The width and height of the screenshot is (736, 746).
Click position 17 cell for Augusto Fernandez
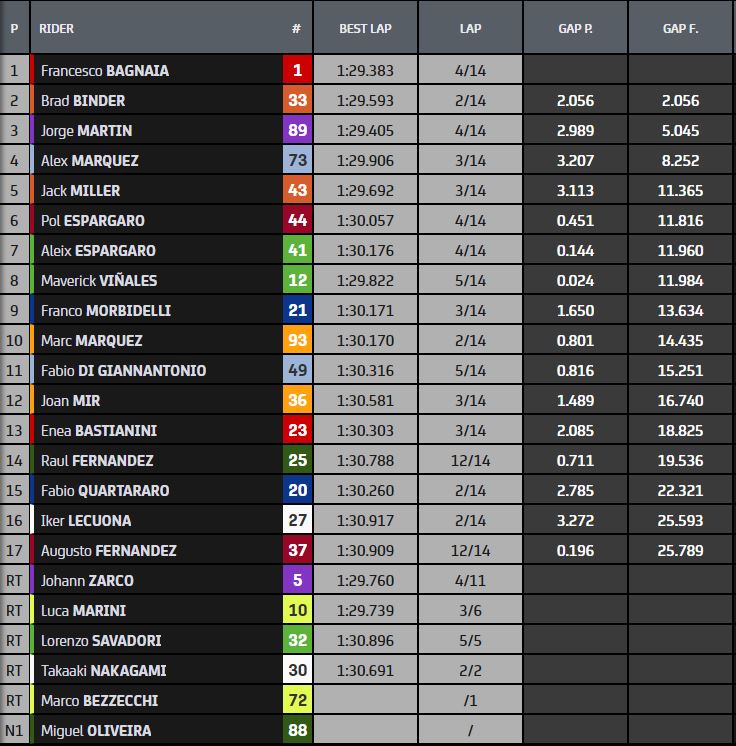pyautogui.click(x=14, y=550)
